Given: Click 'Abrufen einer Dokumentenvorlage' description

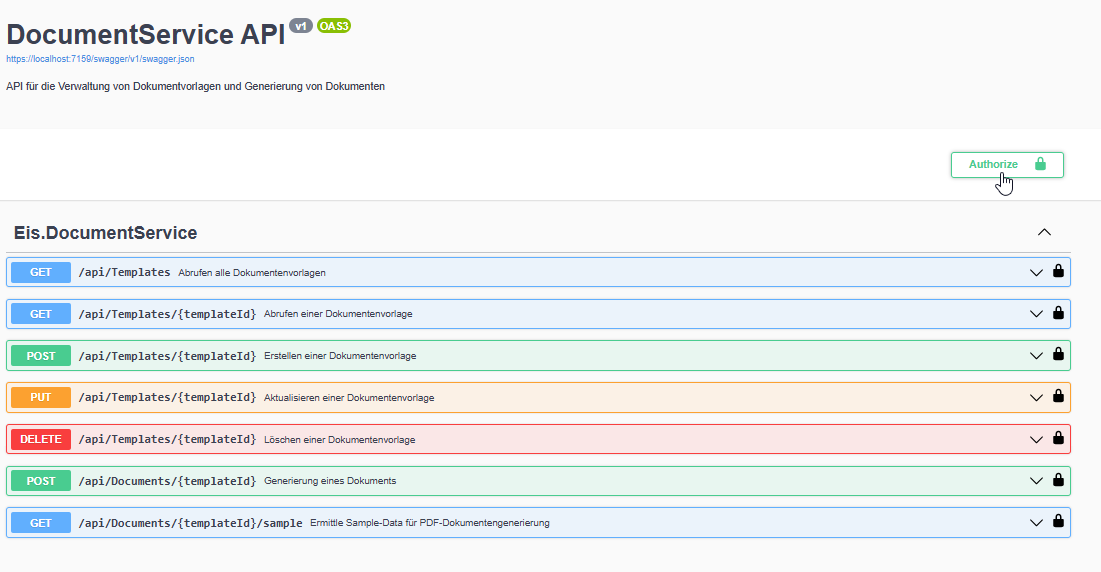Looking at the screenshot, I should tap(338, 314).
